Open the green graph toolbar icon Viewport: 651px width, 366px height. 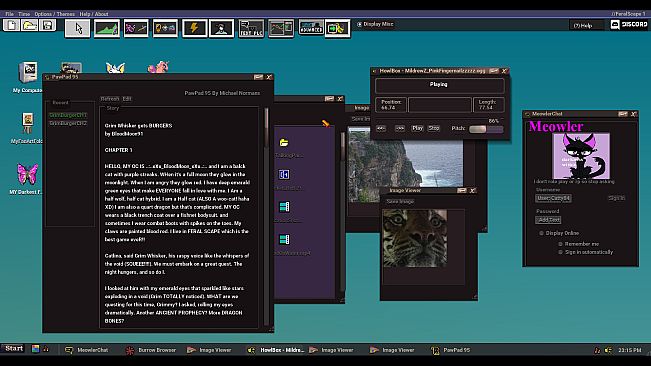(107, 28)
